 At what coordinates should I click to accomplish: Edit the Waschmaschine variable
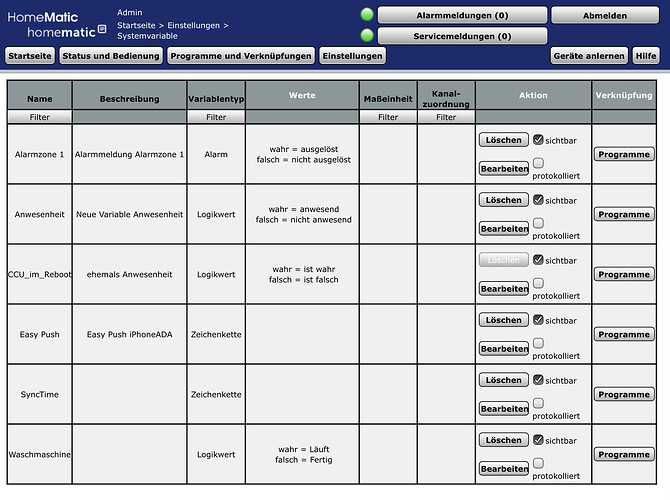tap(504, 469)
